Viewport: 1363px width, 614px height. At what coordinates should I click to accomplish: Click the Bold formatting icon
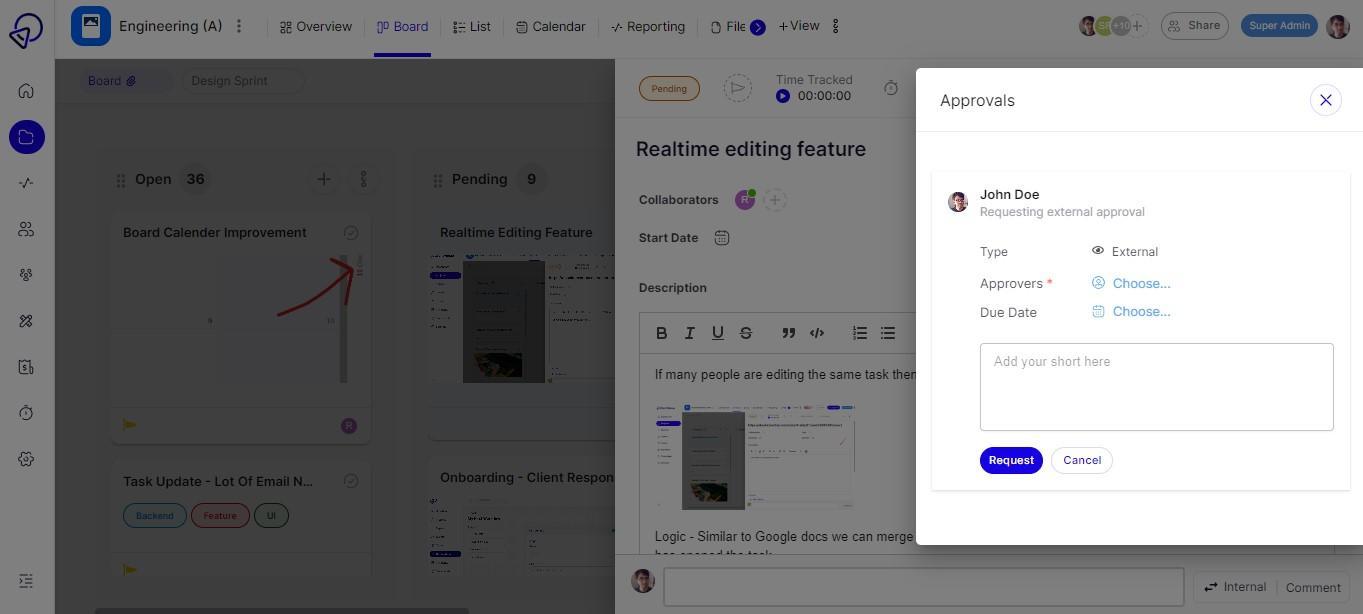661,333
